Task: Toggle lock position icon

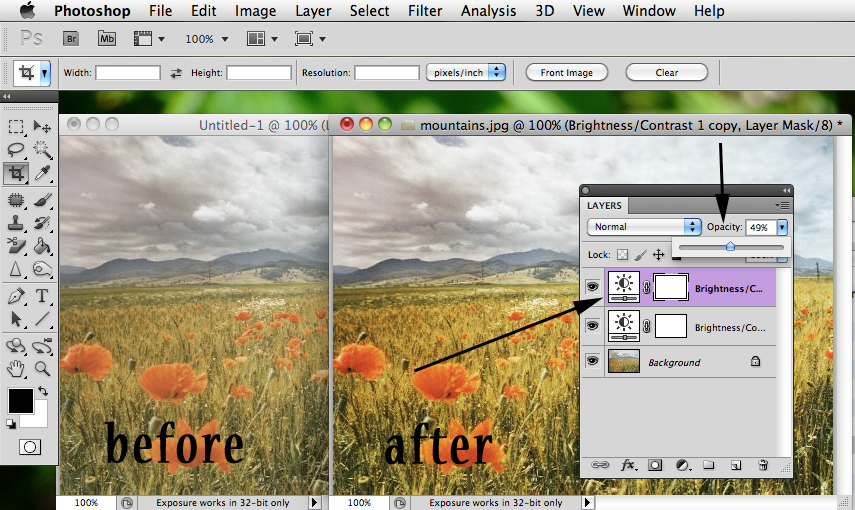Action: click(659, 255)
